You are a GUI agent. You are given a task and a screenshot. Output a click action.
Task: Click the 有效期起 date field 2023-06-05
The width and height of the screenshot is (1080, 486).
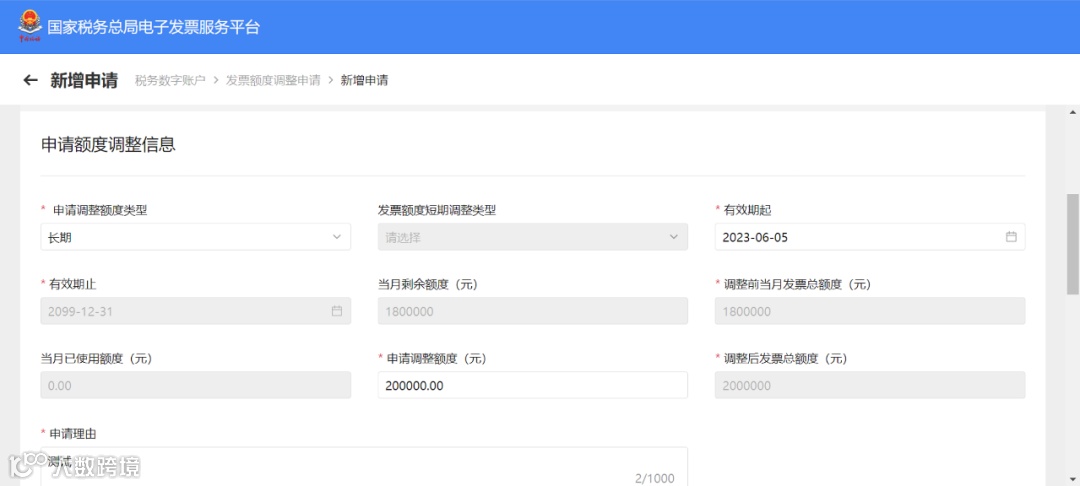(x=870, y=237)
